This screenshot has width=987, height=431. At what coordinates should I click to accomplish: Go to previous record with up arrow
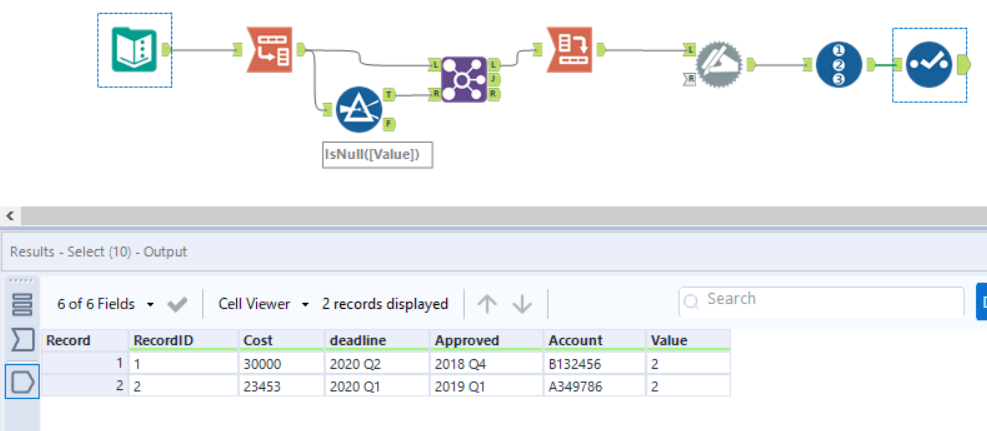(x=487, y=304)
